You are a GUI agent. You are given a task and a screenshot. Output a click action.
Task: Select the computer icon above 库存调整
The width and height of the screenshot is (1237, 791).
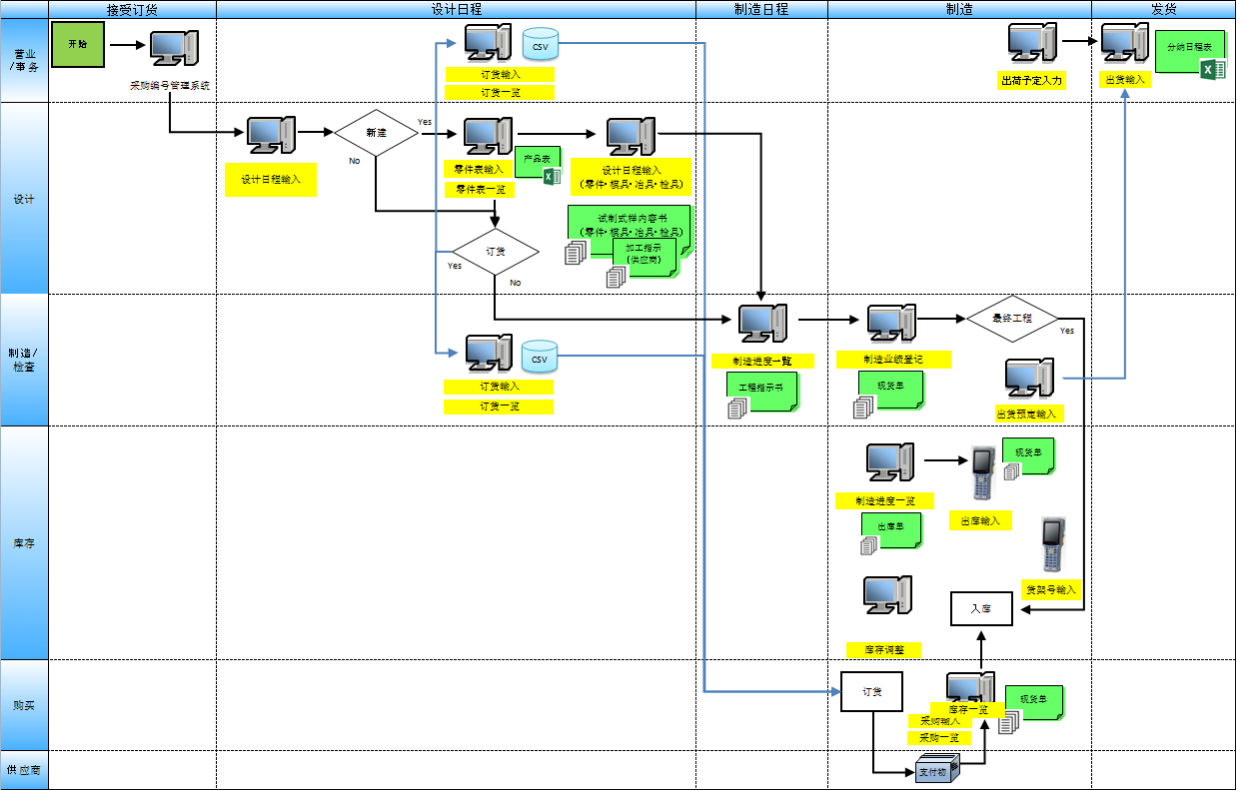[887, 595]
